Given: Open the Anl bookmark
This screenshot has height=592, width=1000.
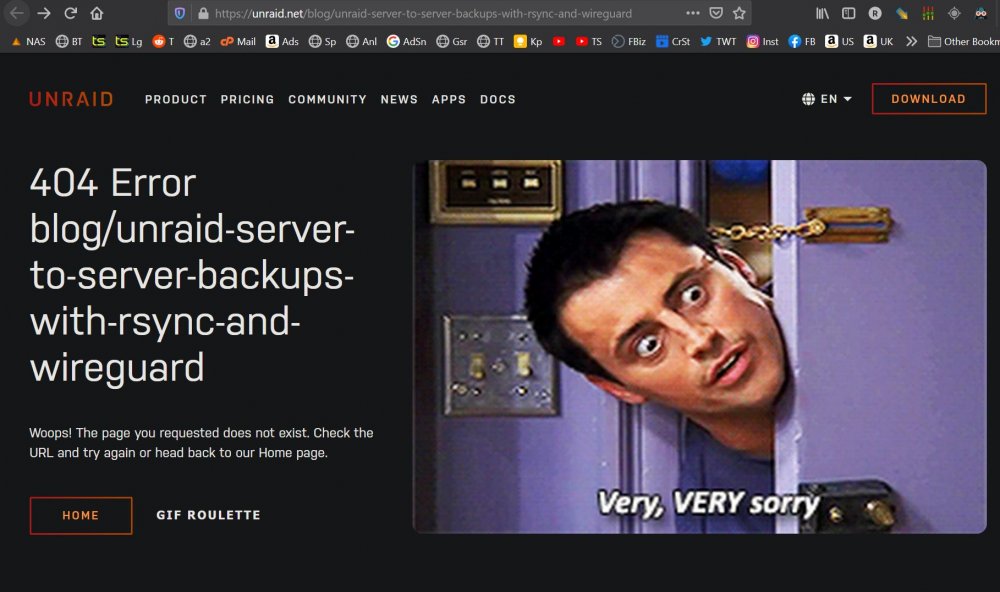Looking at the screenshot, I should [361, 41].
